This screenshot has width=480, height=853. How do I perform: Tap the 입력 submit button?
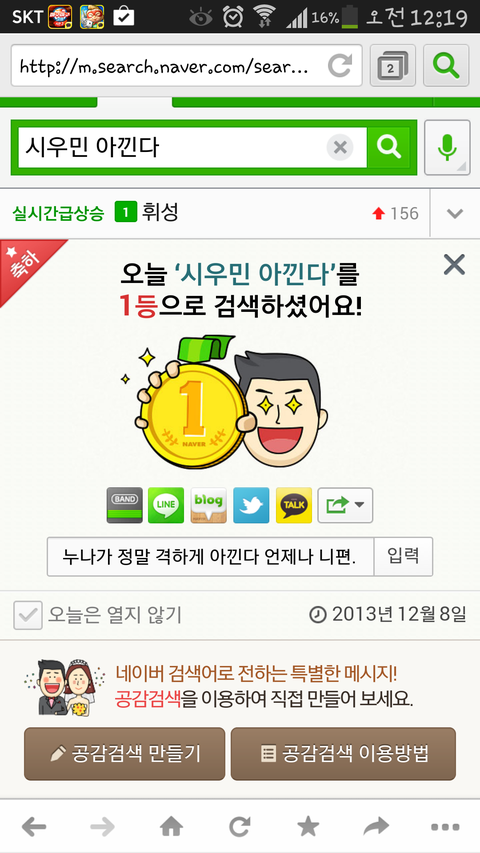403,557
